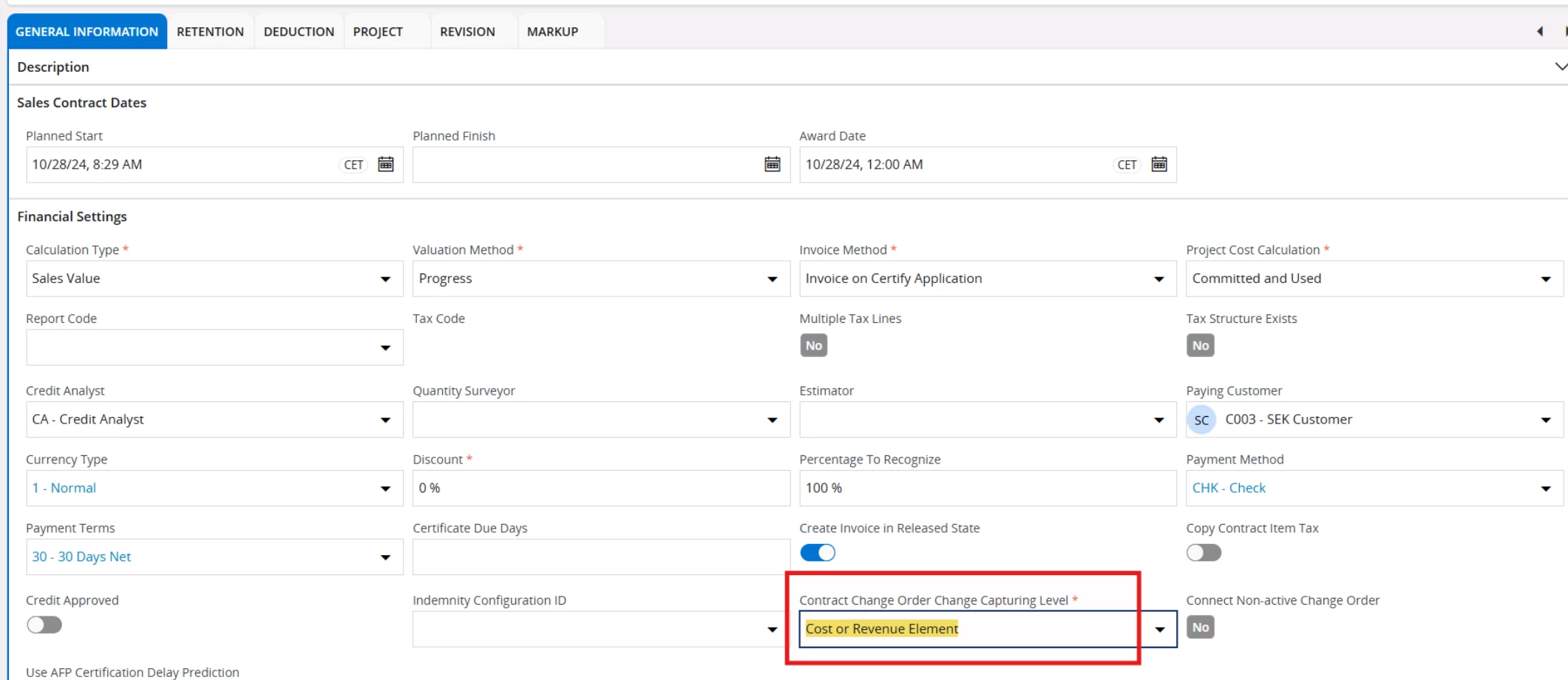The width and height of the screenshot is (1568, 680).
Task: Open the Planned Start calendar picker
Action: pyautogui.click(x=385, y=164)
